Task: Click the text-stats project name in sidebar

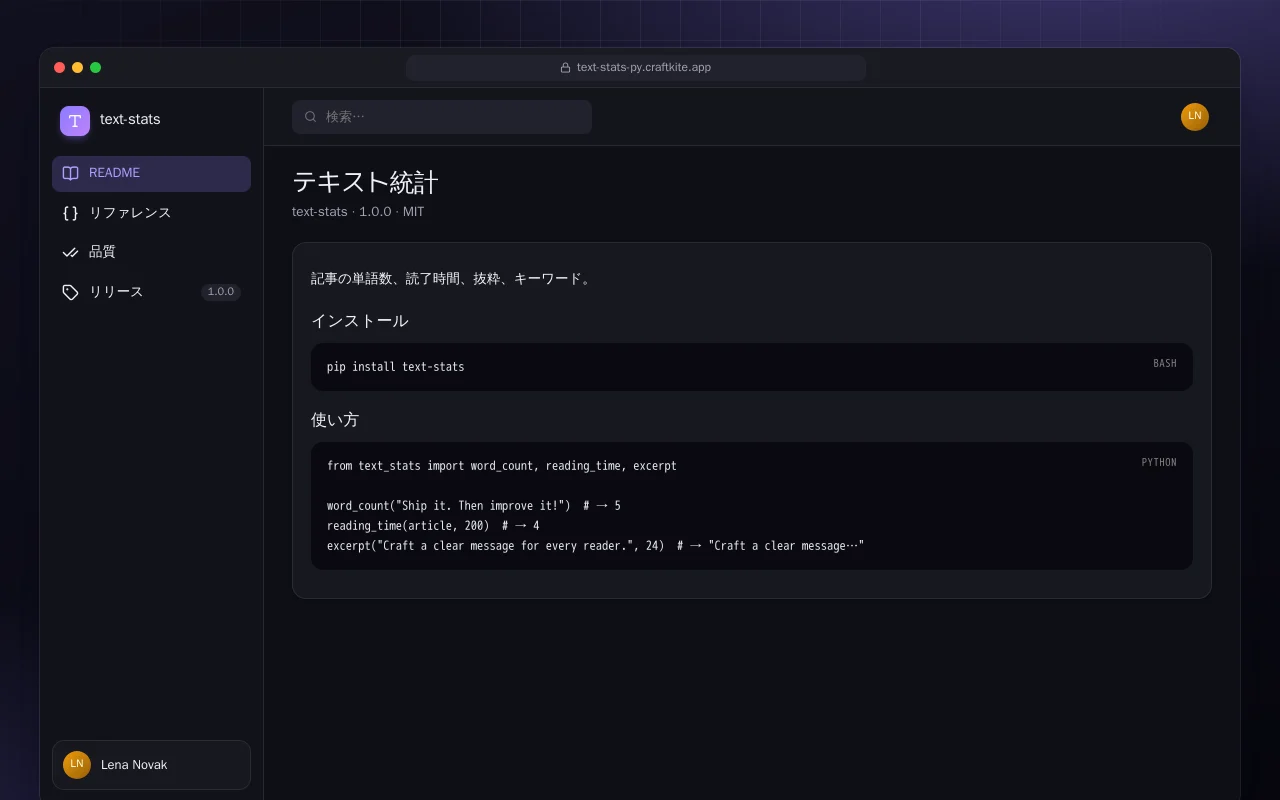Action: pos(130,119)
